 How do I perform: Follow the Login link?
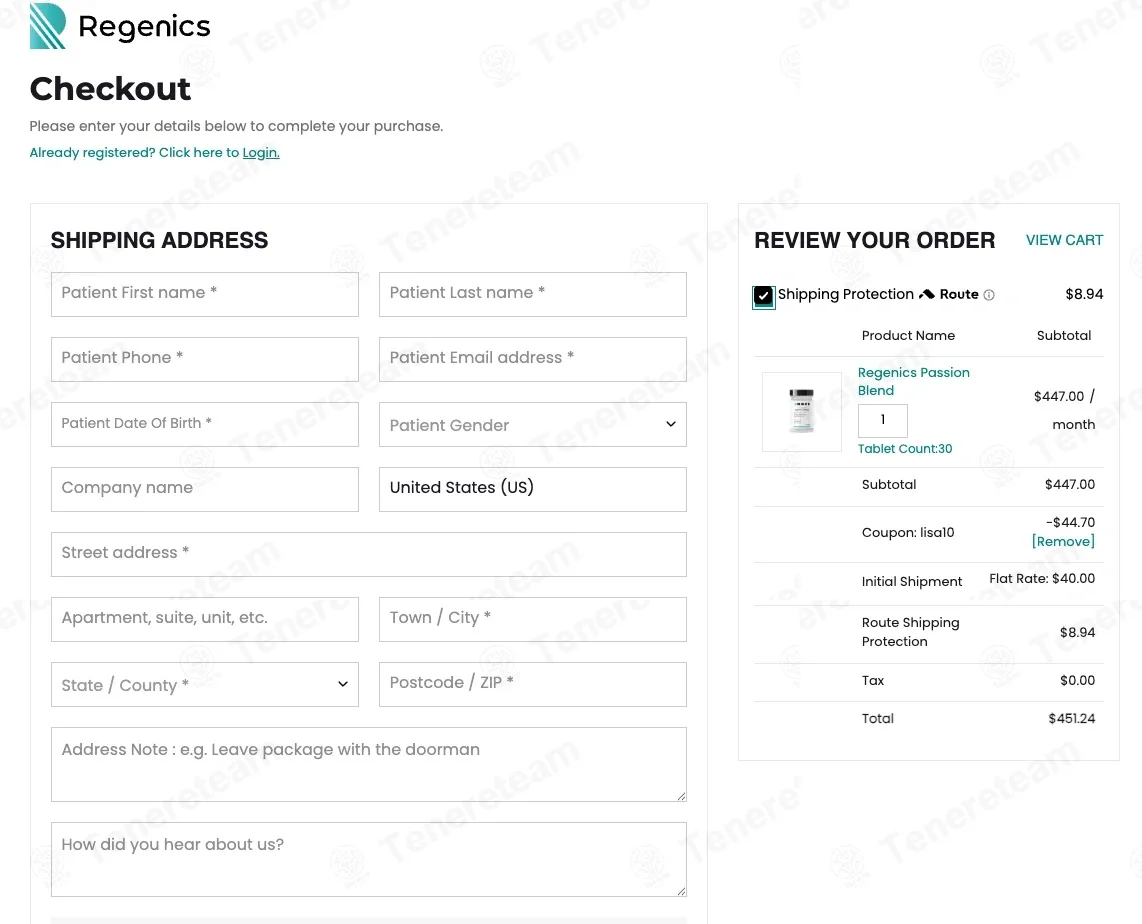point(261,153)
